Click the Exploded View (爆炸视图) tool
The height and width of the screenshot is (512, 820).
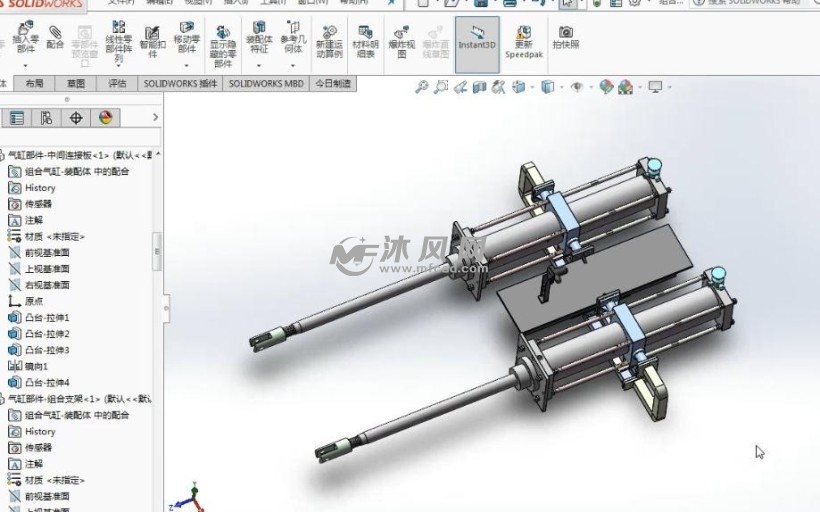pyautogui.click(x=401, y=42)
